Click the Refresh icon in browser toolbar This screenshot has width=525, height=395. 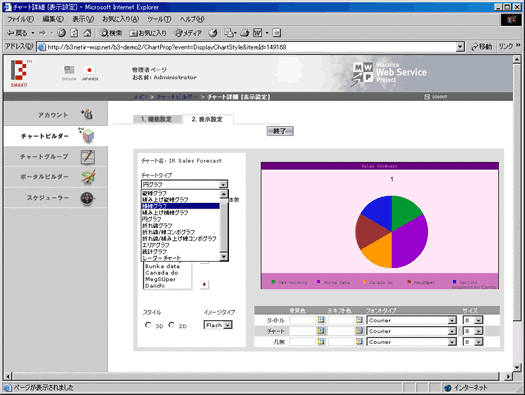tap(74, 33)
